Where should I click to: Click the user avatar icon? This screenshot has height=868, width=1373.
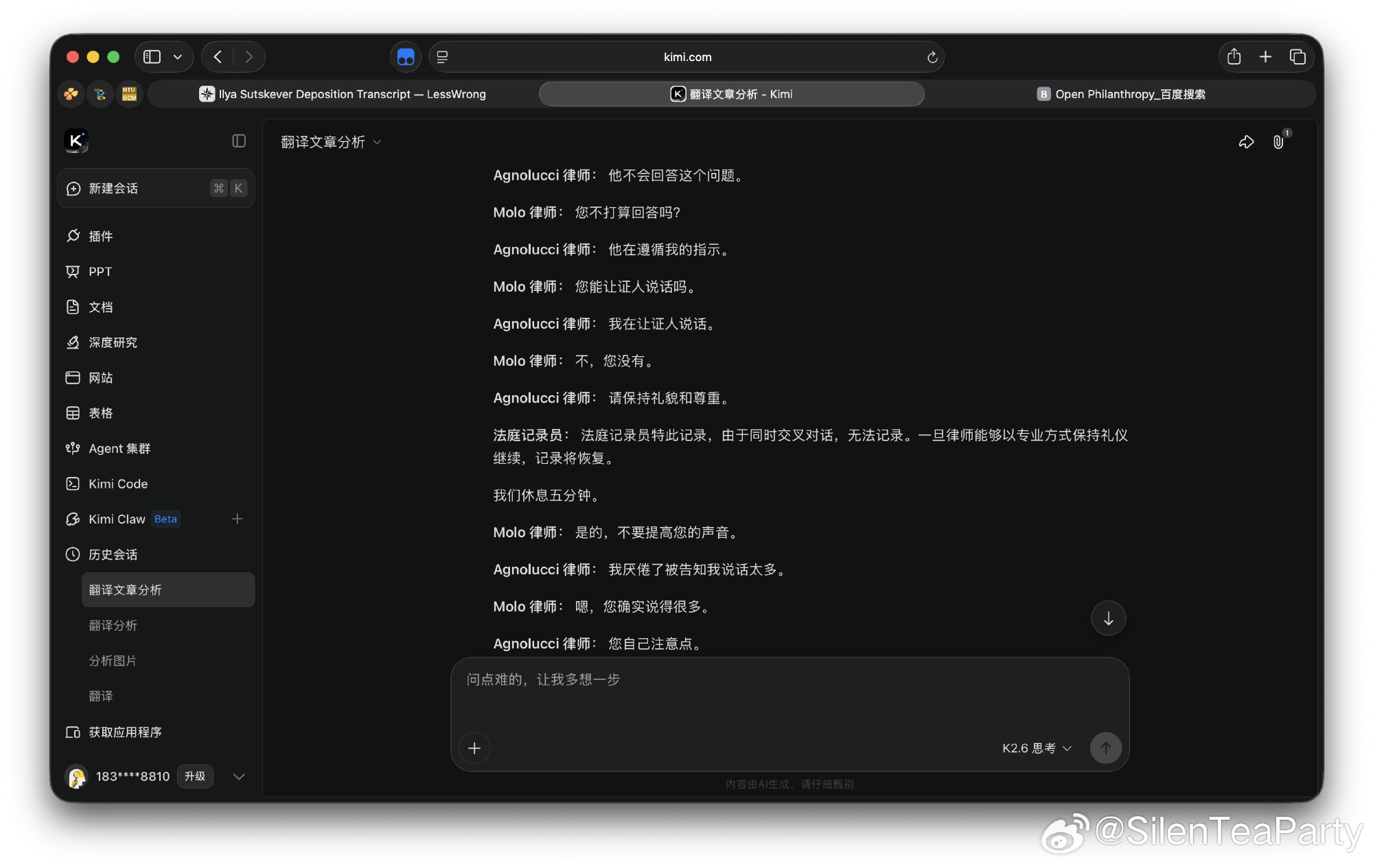[x=76, y=777]
